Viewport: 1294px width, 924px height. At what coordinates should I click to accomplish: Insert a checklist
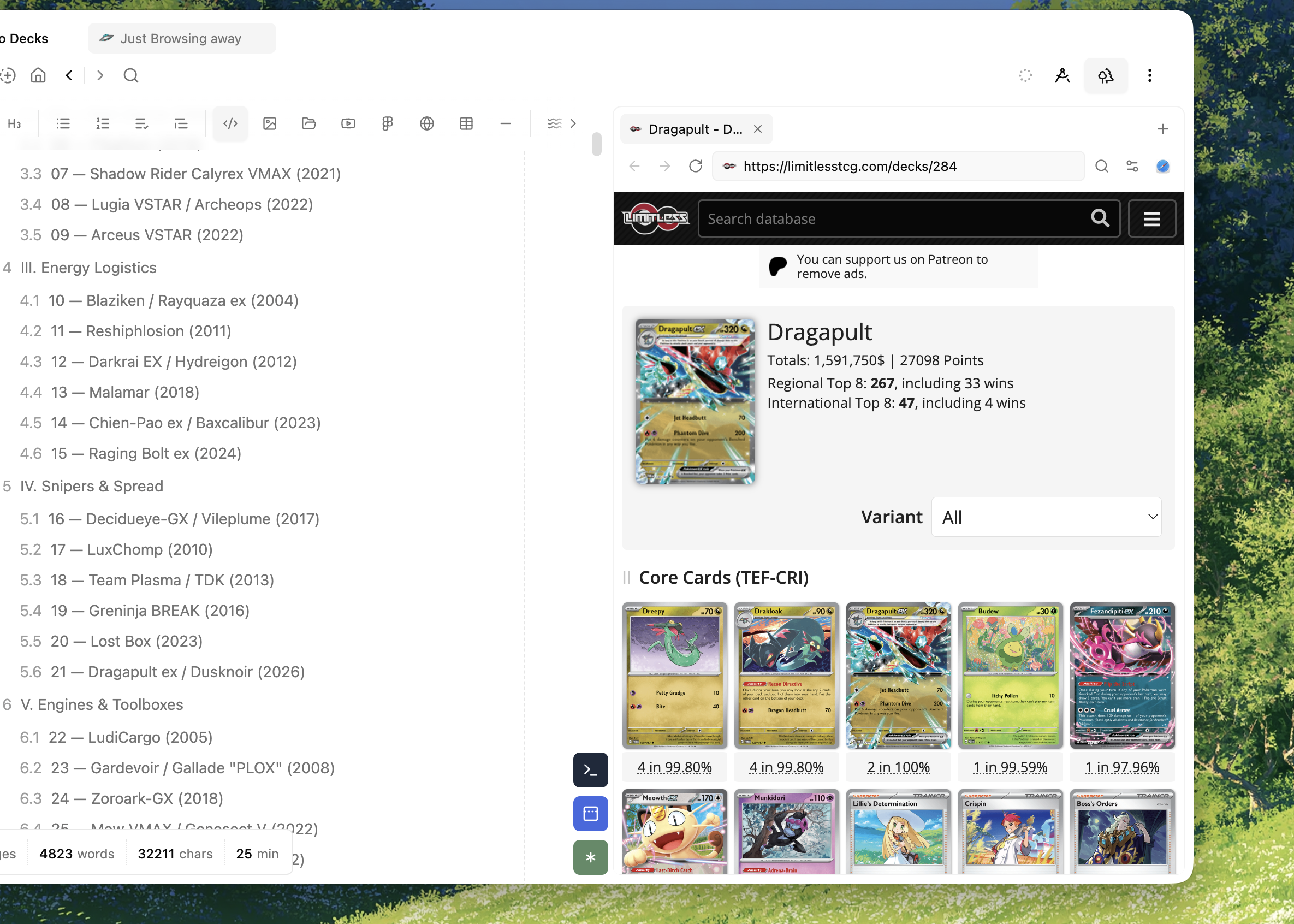click(141, 123)
